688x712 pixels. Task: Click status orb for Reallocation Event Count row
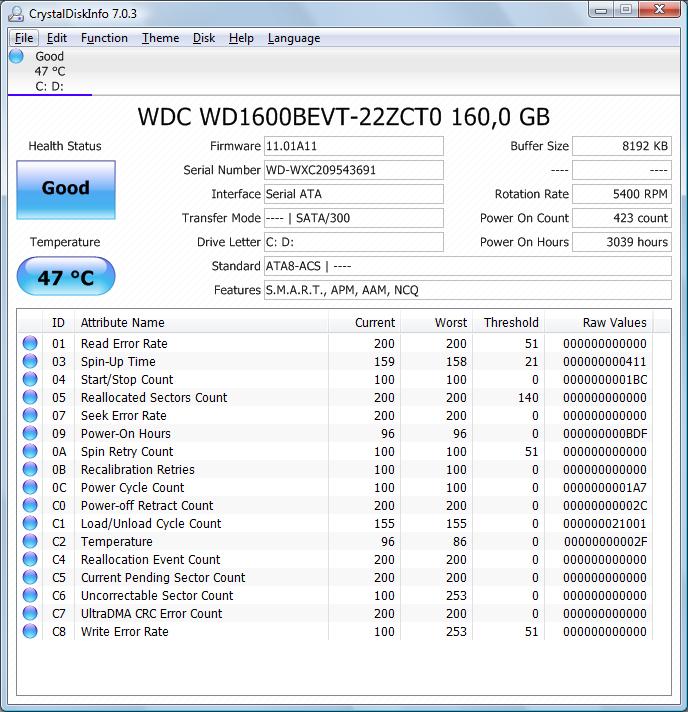pos(30,559)
